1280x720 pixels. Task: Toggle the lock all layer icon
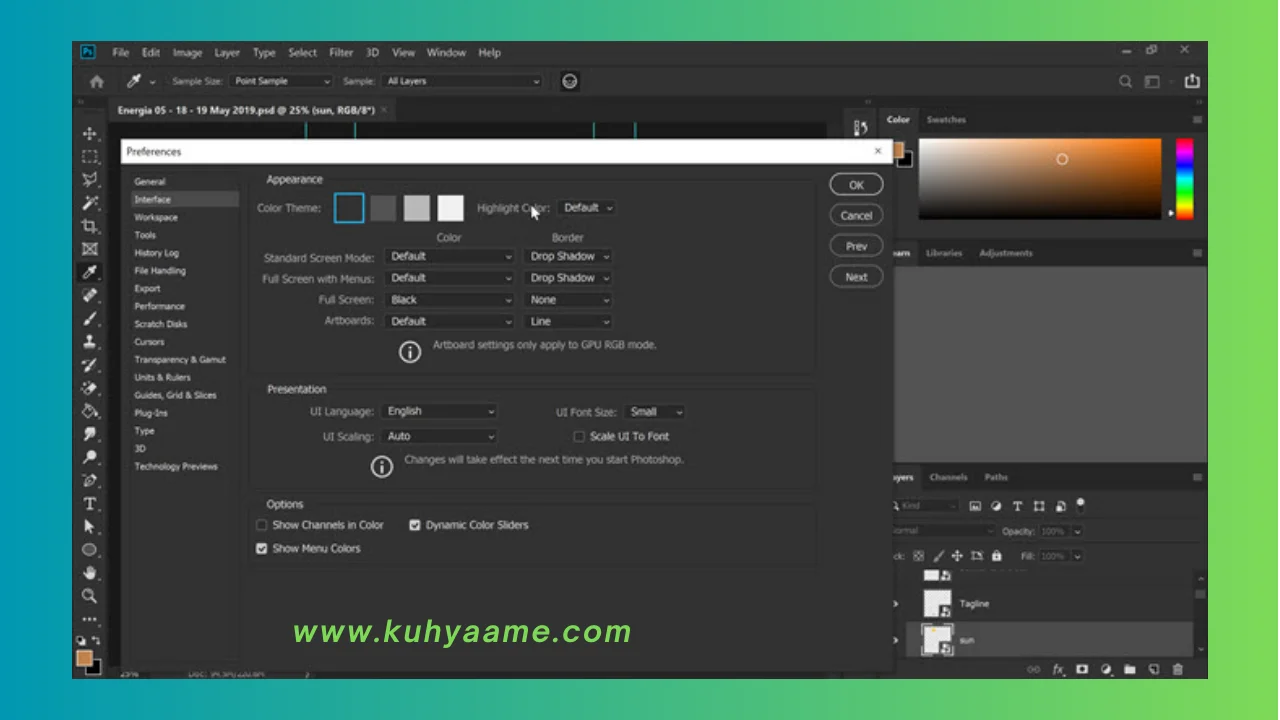(996, 556)
